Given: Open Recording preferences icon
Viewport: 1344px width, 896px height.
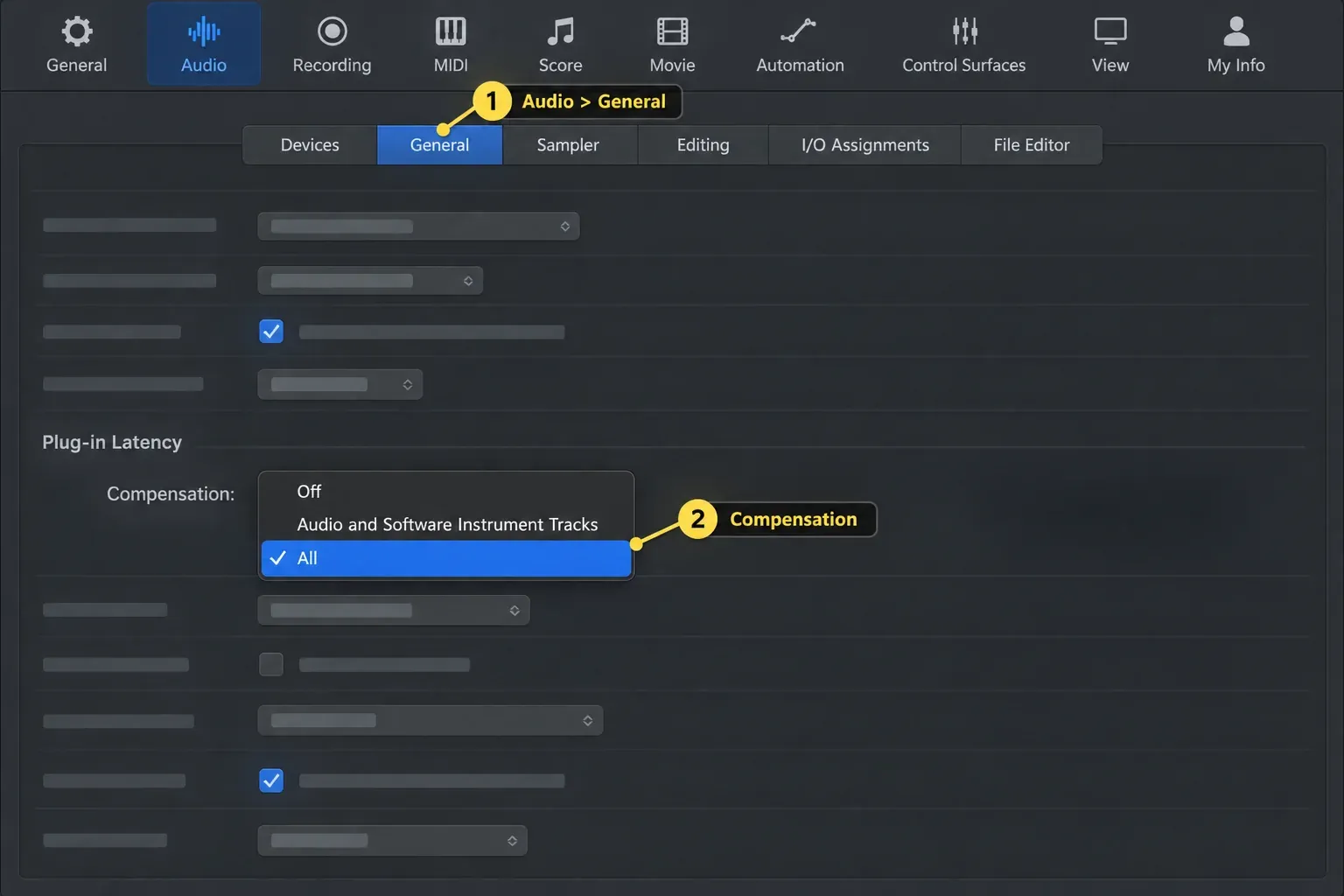Looking at the screenshot, I should tap(332, 31).
